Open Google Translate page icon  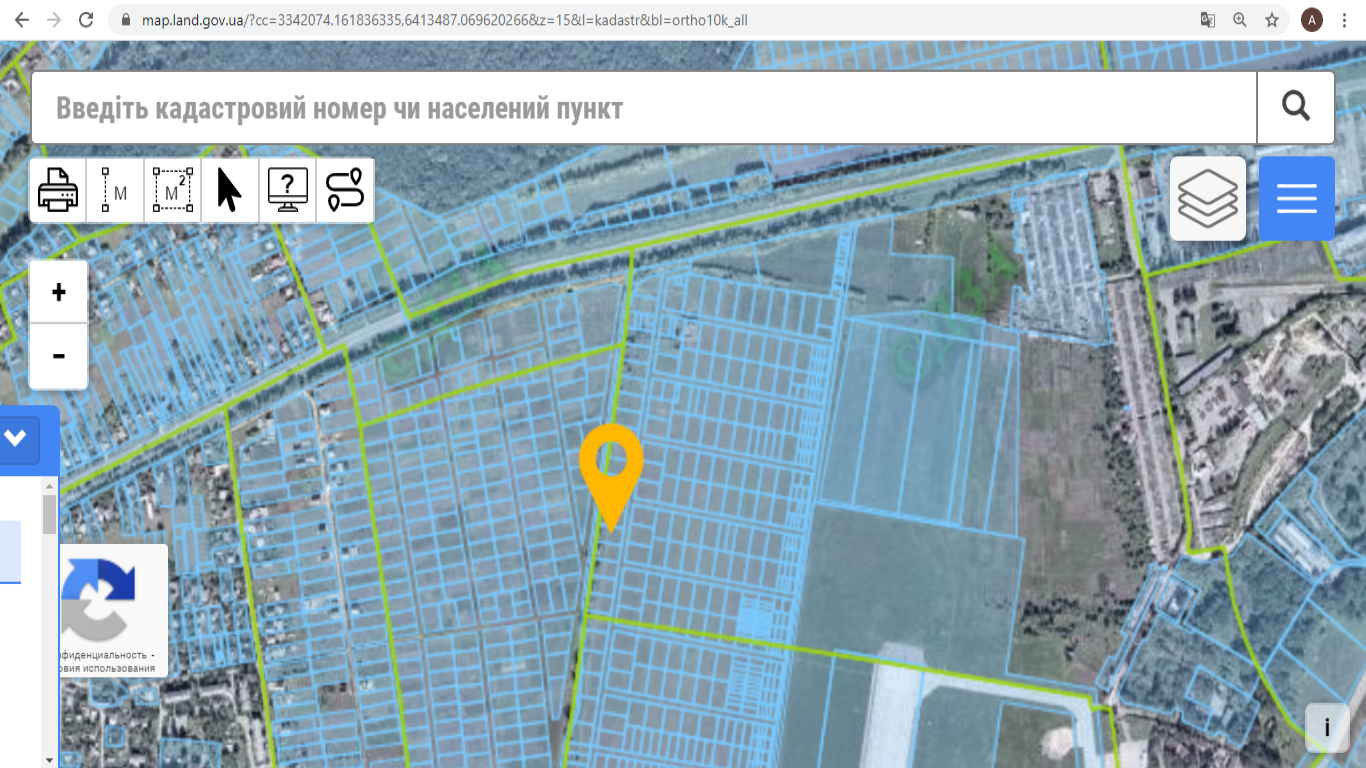[x=1208, y=20]
